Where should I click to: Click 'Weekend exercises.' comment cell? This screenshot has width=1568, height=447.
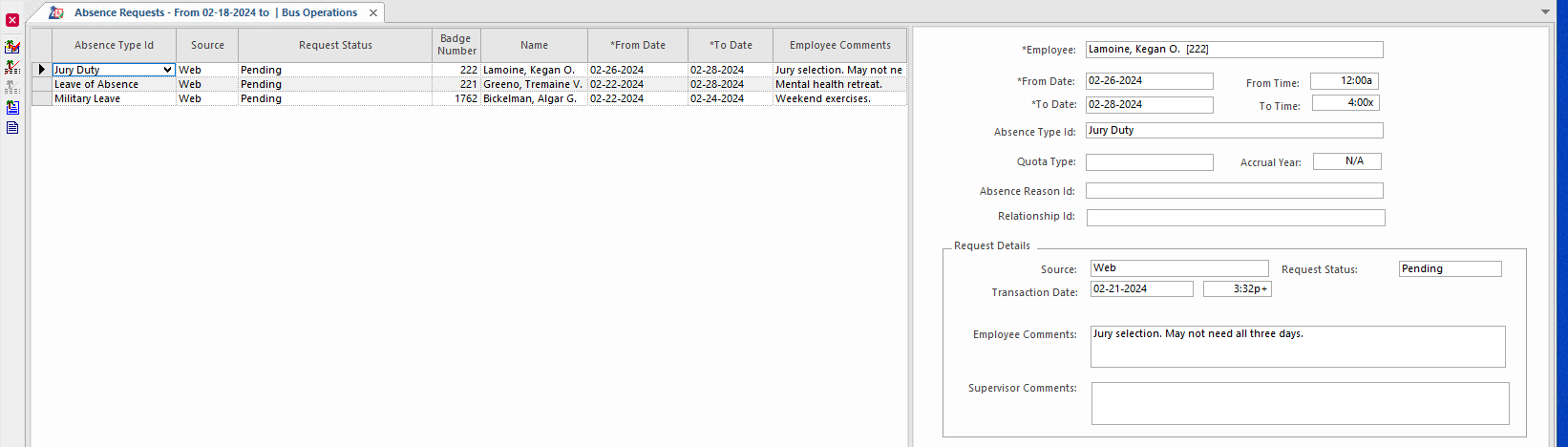pos(839,98)
